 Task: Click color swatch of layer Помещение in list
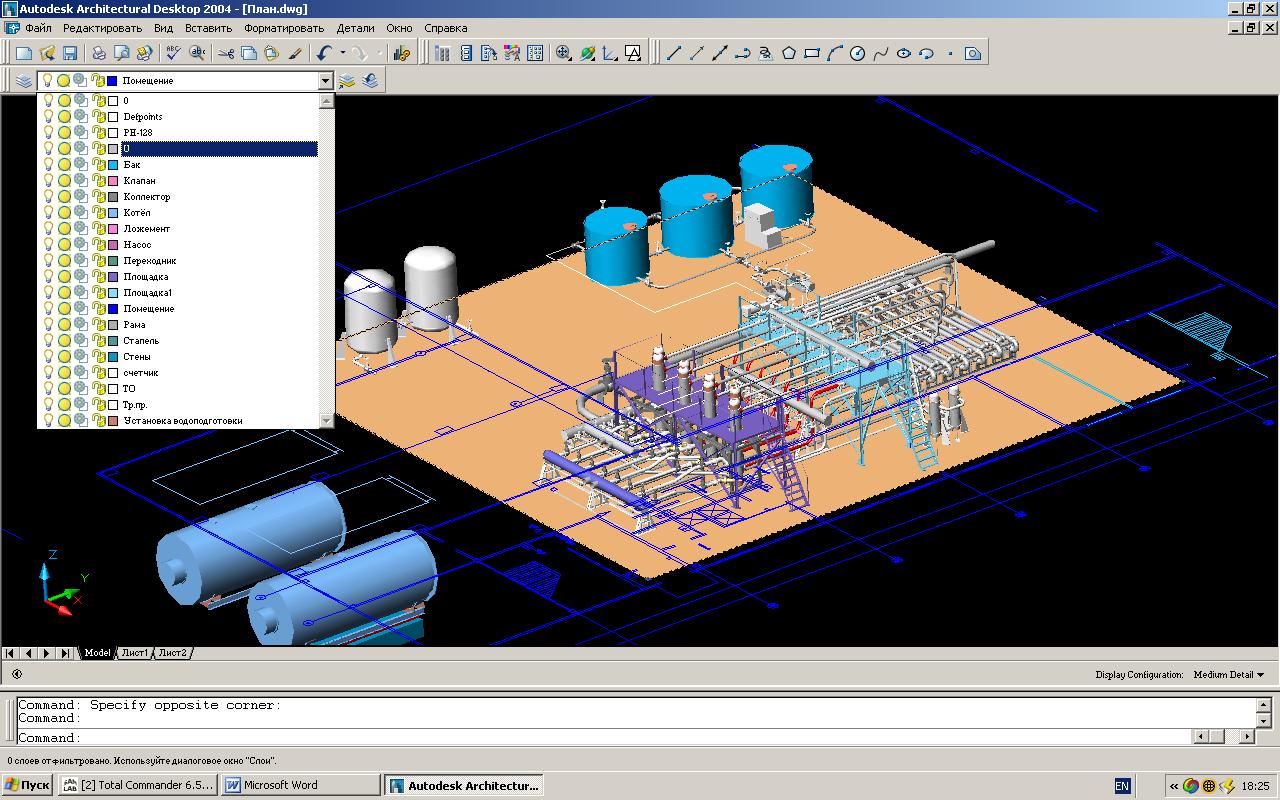tap(113, 308)
